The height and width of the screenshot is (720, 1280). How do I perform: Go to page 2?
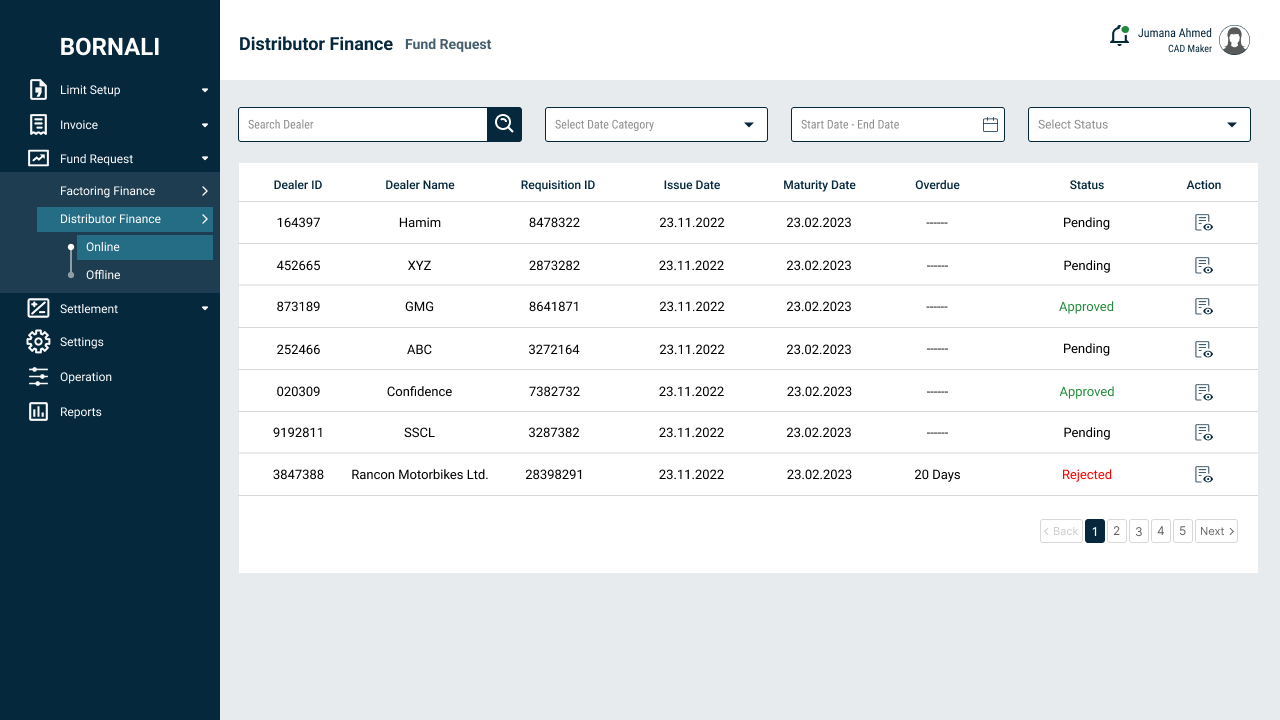(x=1117, y=531)
